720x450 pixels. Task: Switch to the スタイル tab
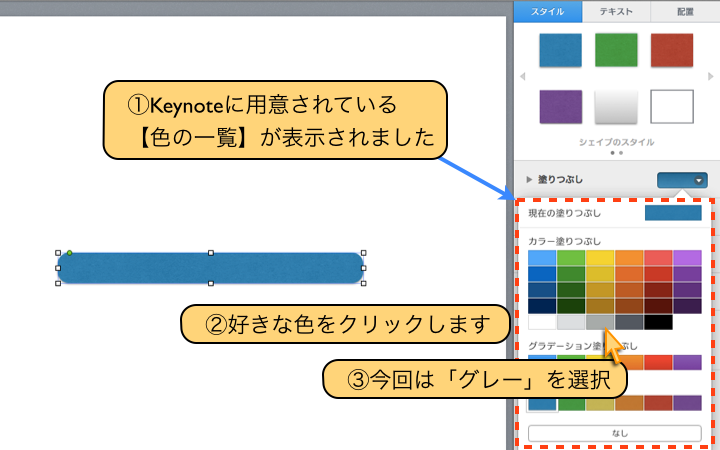coord(547,12)
